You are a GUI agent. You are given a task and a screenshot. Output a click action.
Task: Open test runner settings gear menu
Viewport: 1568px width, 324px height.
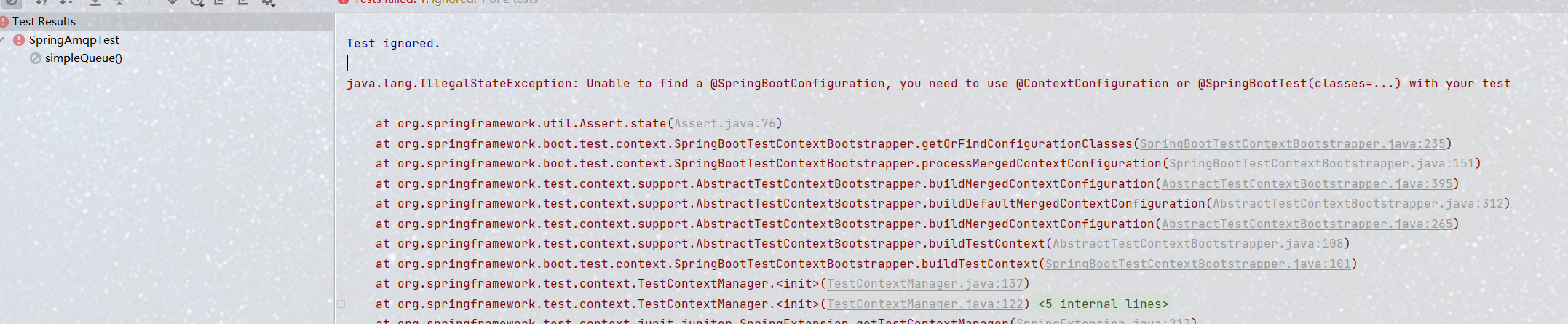point(268,2)
